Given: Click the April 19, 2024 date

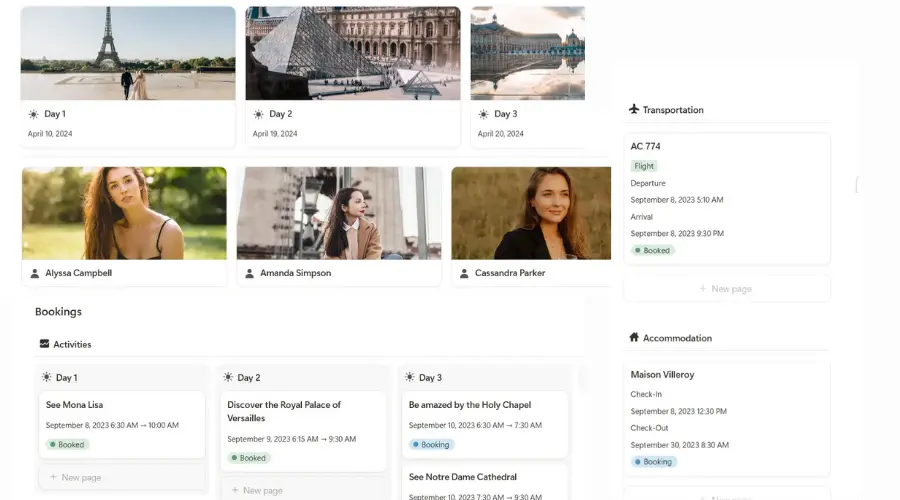Looking at the screenshot, I should [x=275, y=134].
